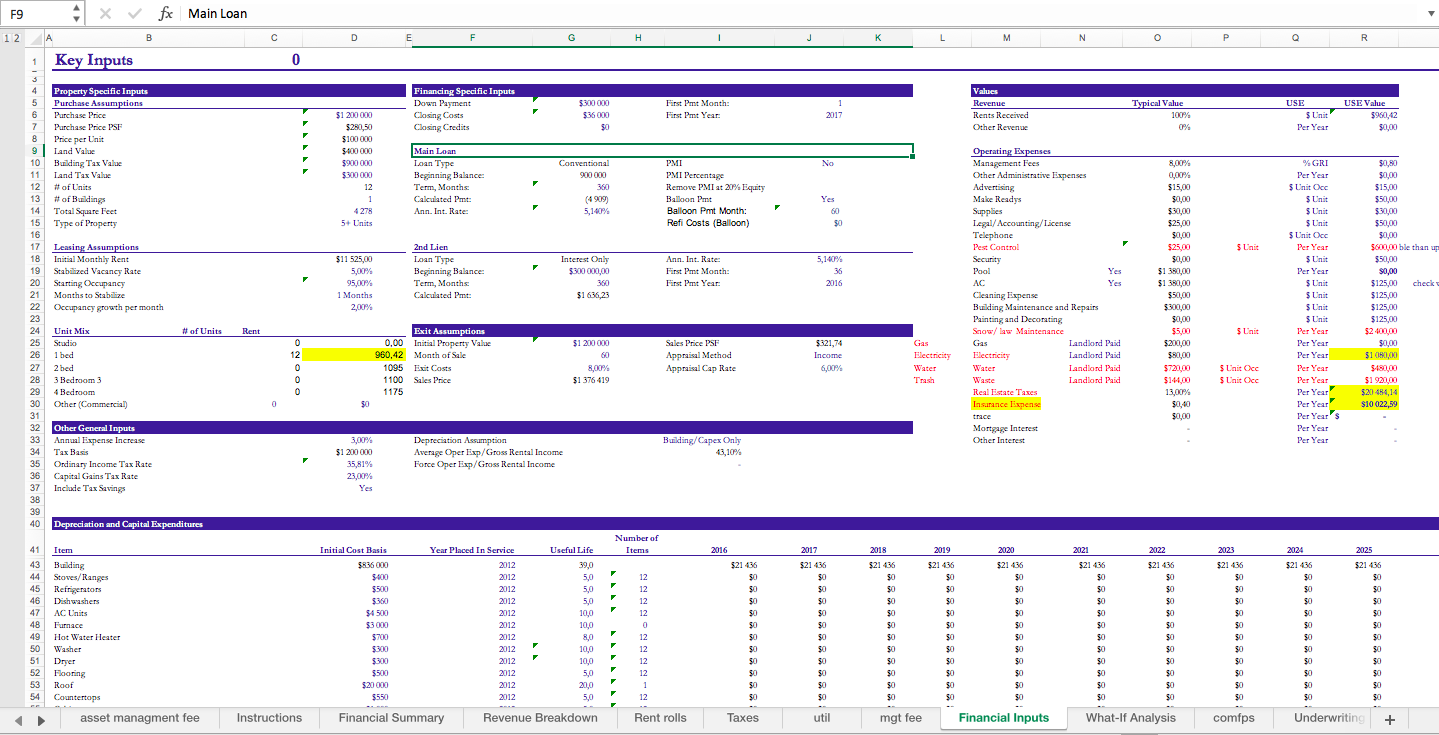The height and width of the screenshot is (735, 1439).
Task: Click the Enter checkmark icon in the formula bar
Action: pyautogui.click(x=133, y=13)
